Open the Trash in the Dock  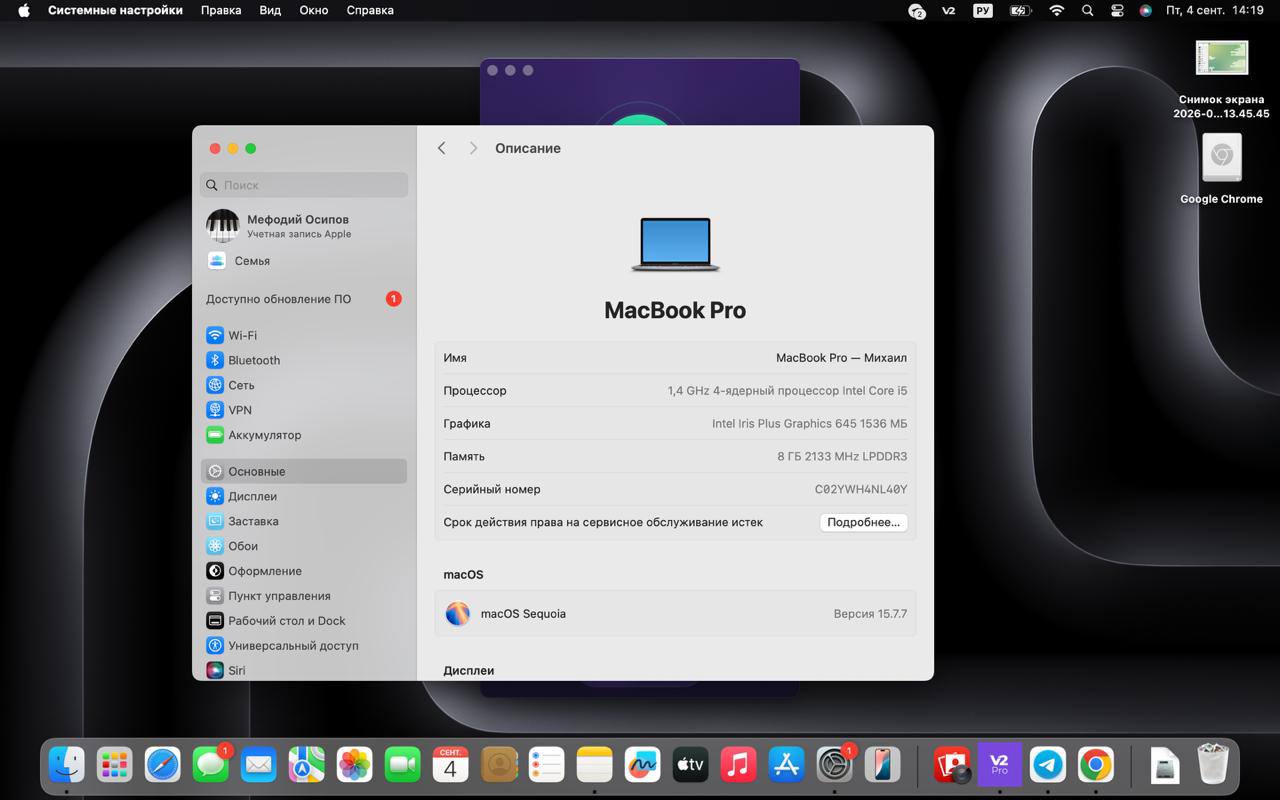pyautogui.click(x=1213, y=765)
